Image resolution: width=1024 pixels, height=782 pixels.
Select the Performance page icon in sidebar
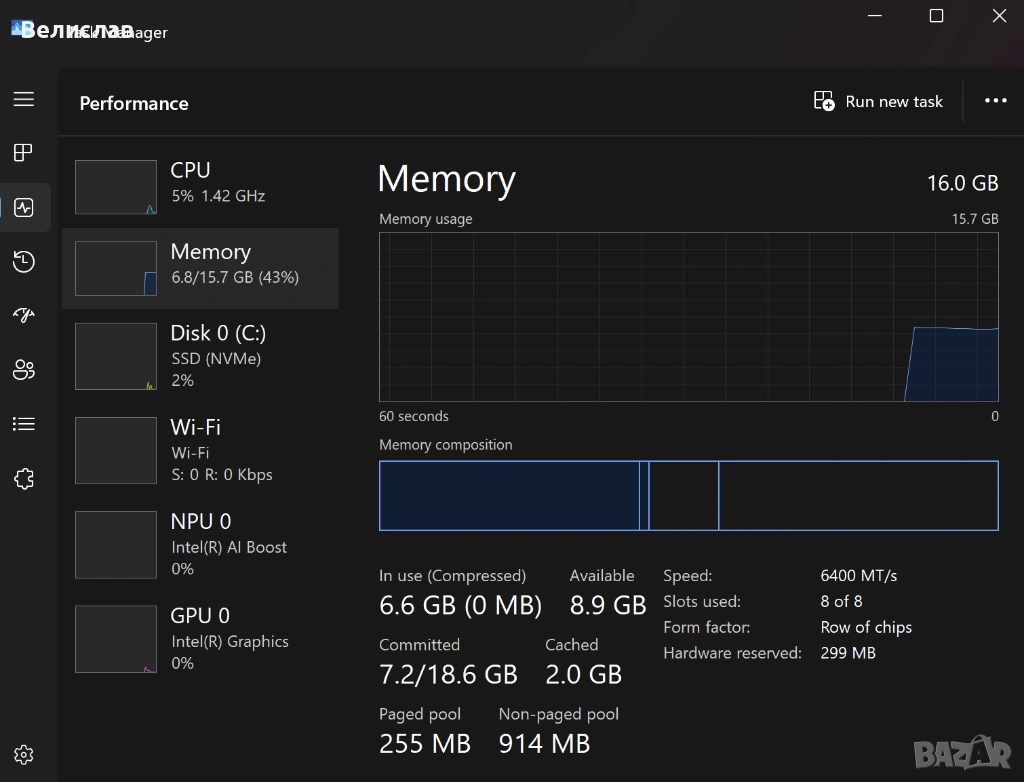click(x=24, y=208)
